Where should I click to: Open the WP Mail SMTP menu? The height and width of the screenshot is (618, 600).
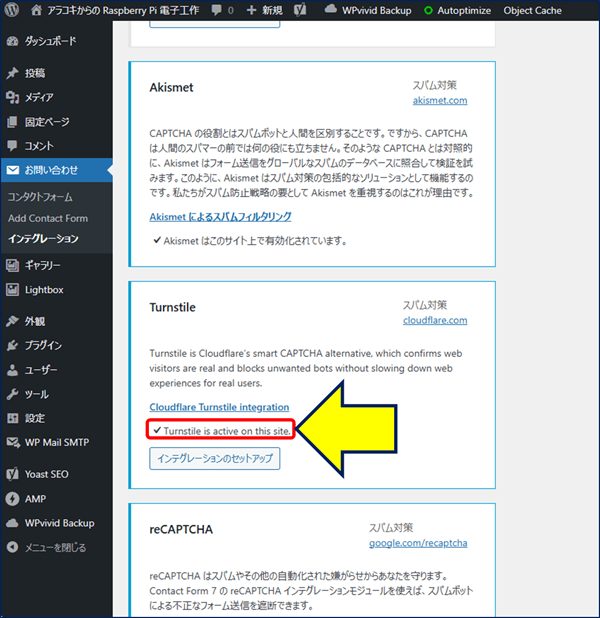tap(56, 443)
